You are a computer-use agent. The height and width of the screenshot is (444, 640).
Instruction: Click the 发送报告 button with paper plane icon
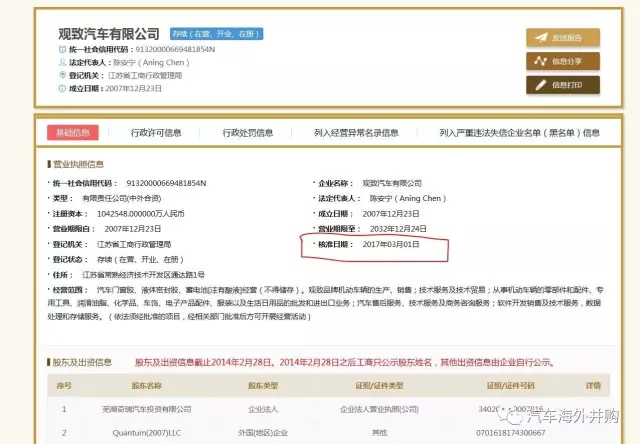click(563, 38)
